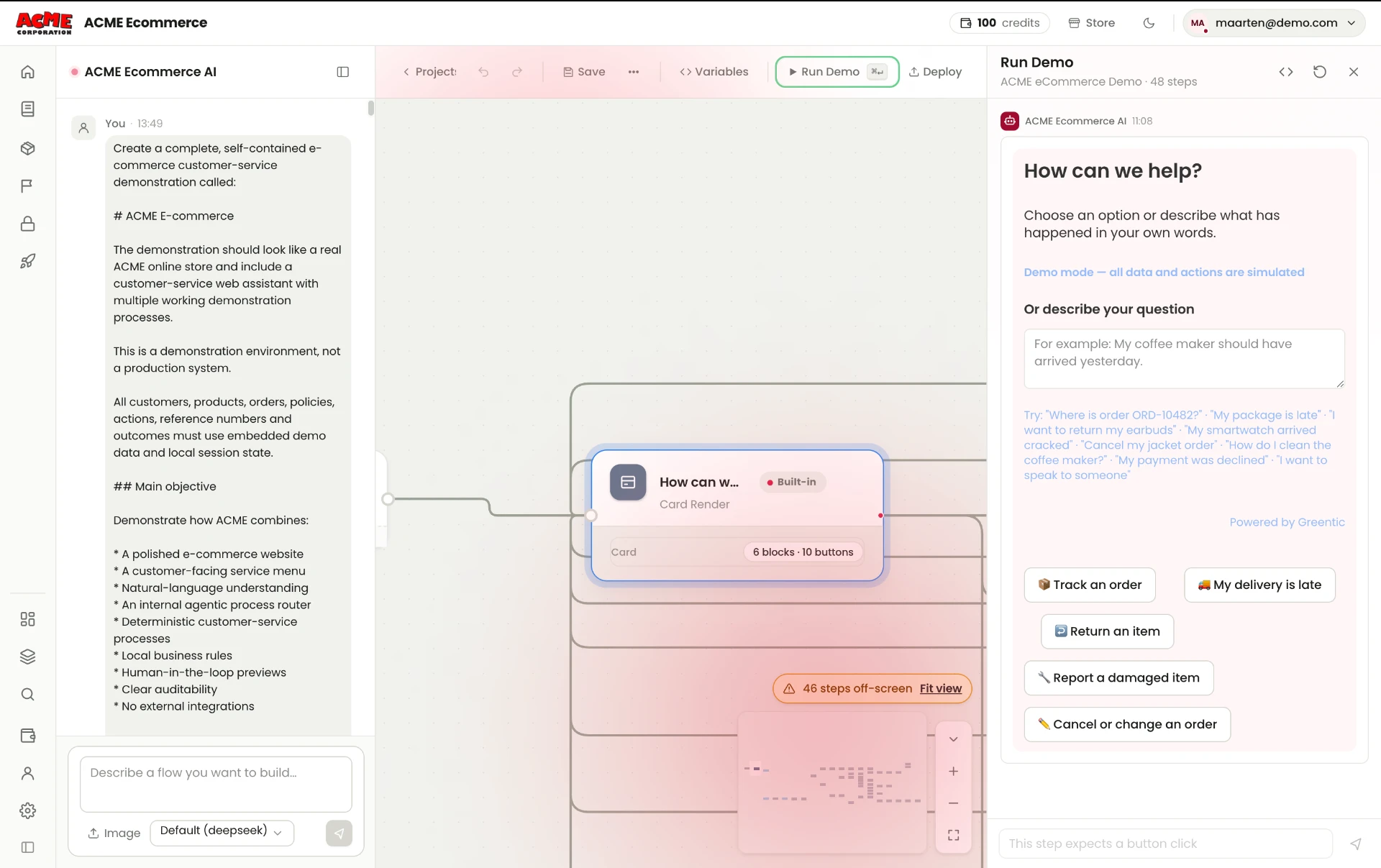Screen dimensions: 1381x868
Task: Click the lock sidebar icon
Action: click(x=27, y=224)
